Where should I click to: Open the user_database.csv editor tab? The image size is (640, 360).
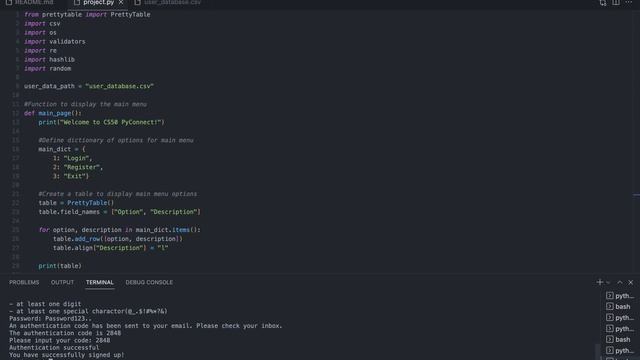pos(168,2)
